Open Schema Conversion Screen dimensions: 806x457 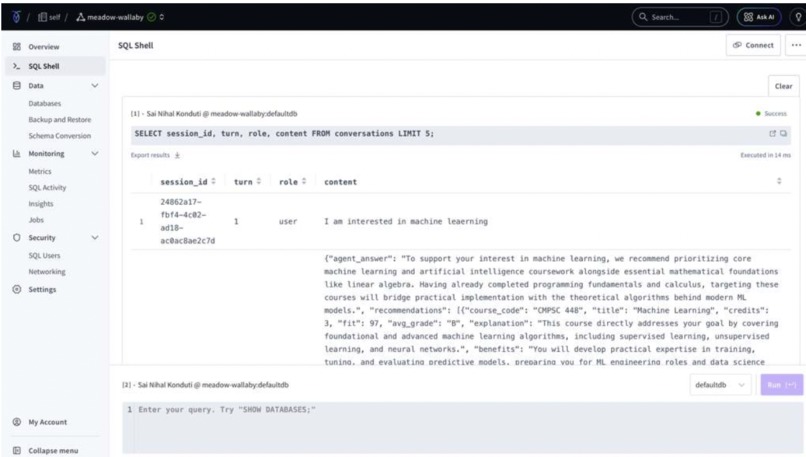(60, 136)
